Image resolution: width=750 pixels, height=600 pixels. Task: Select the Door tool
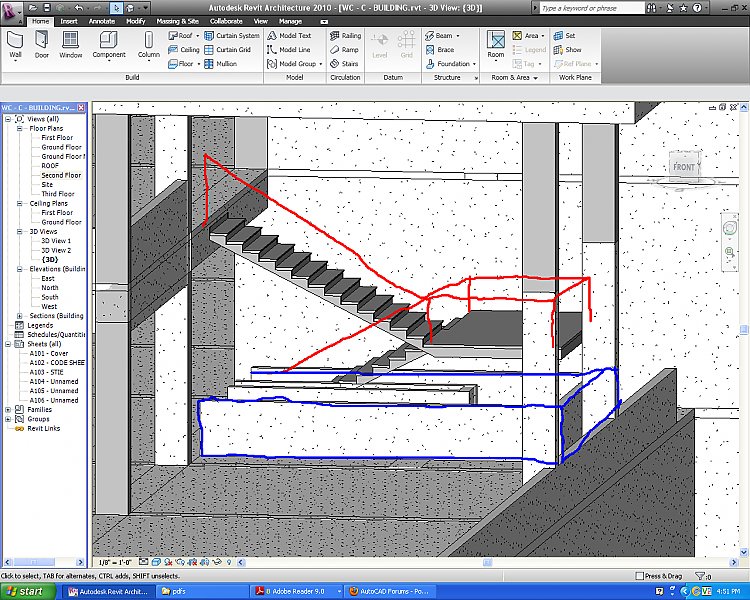[x=42, y=44]
